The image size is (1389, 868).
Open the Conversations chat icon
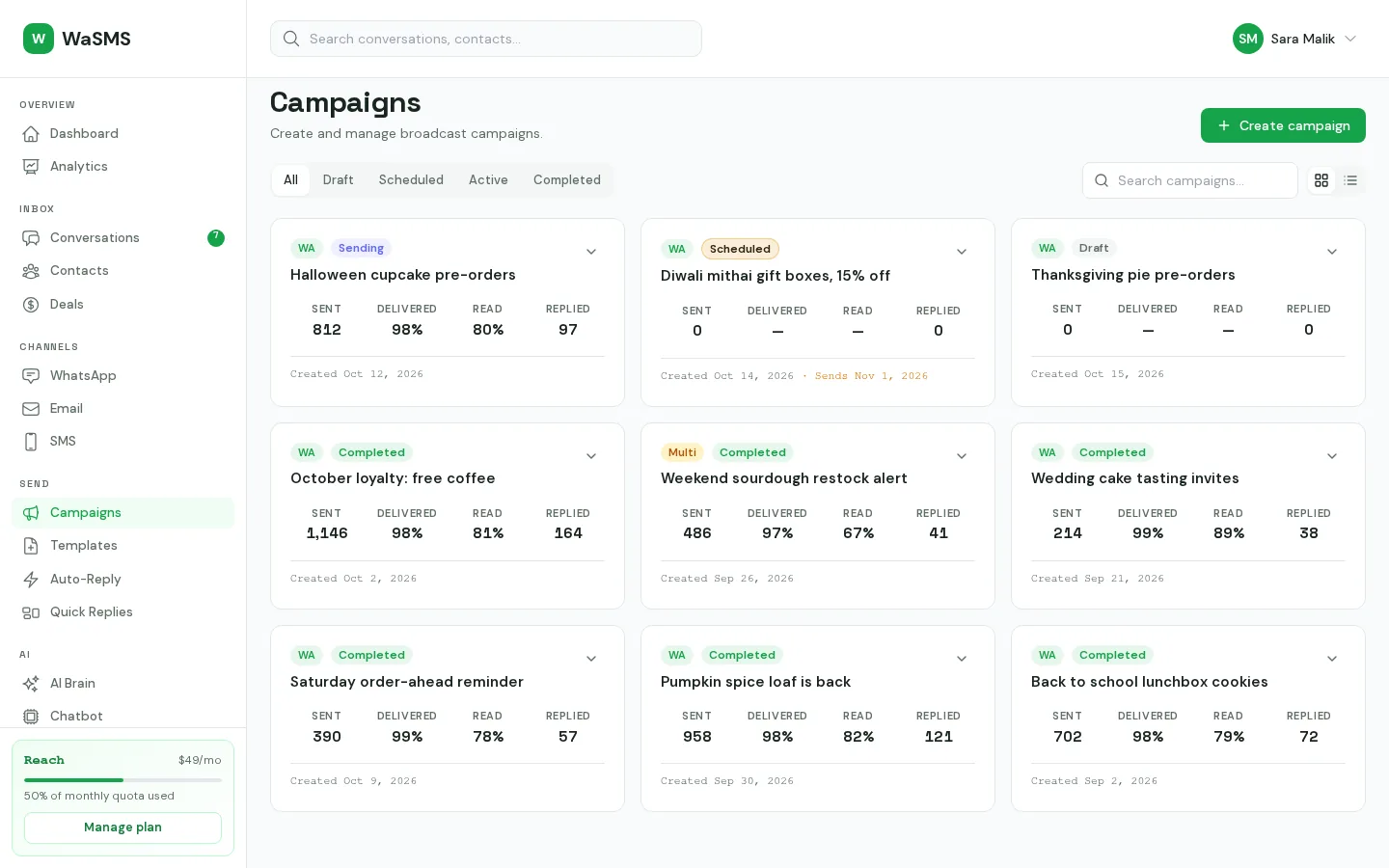[x=31, y=238]
